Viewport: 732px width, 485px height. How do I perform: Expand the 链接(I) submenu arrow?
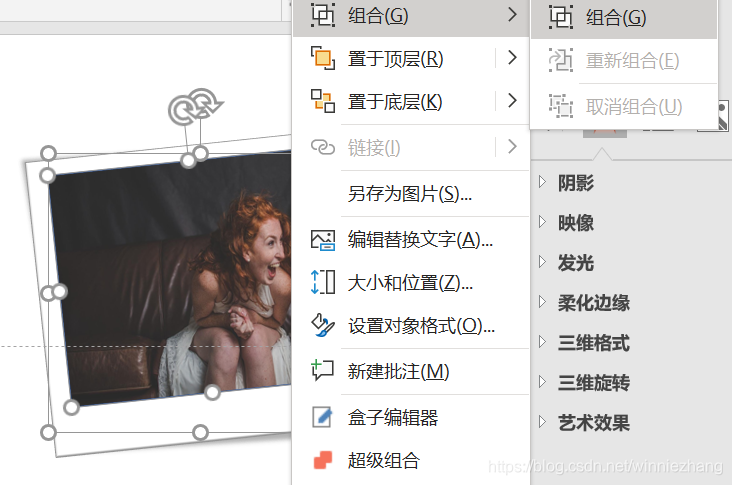[513, 147]
